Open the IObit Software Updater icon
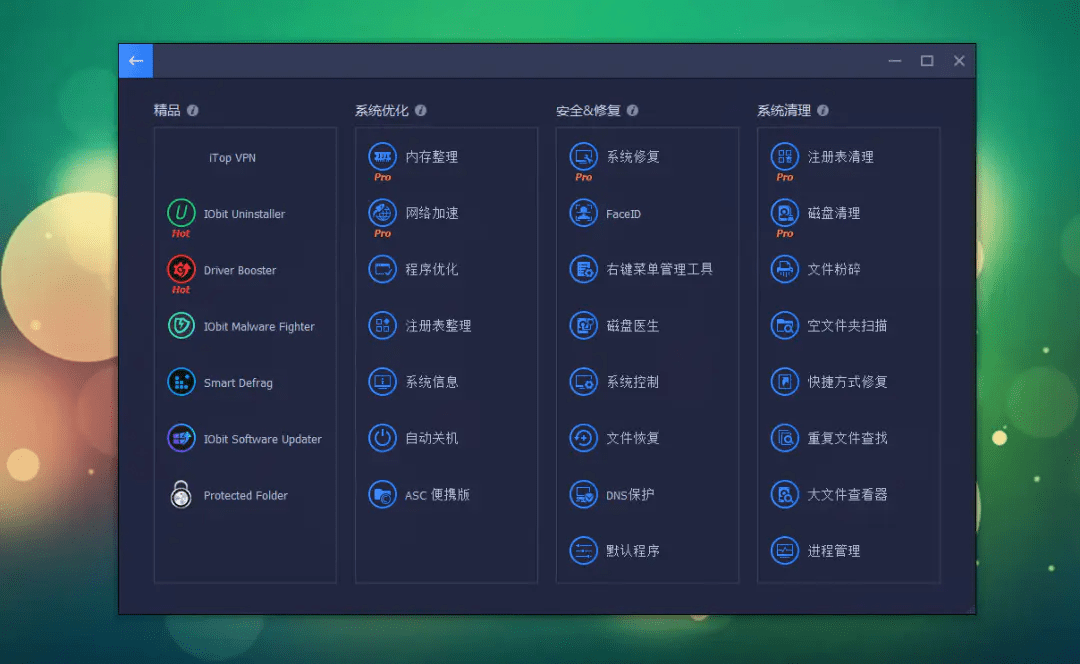This screenshot has height=664, width=1080. tap(181, 438)
